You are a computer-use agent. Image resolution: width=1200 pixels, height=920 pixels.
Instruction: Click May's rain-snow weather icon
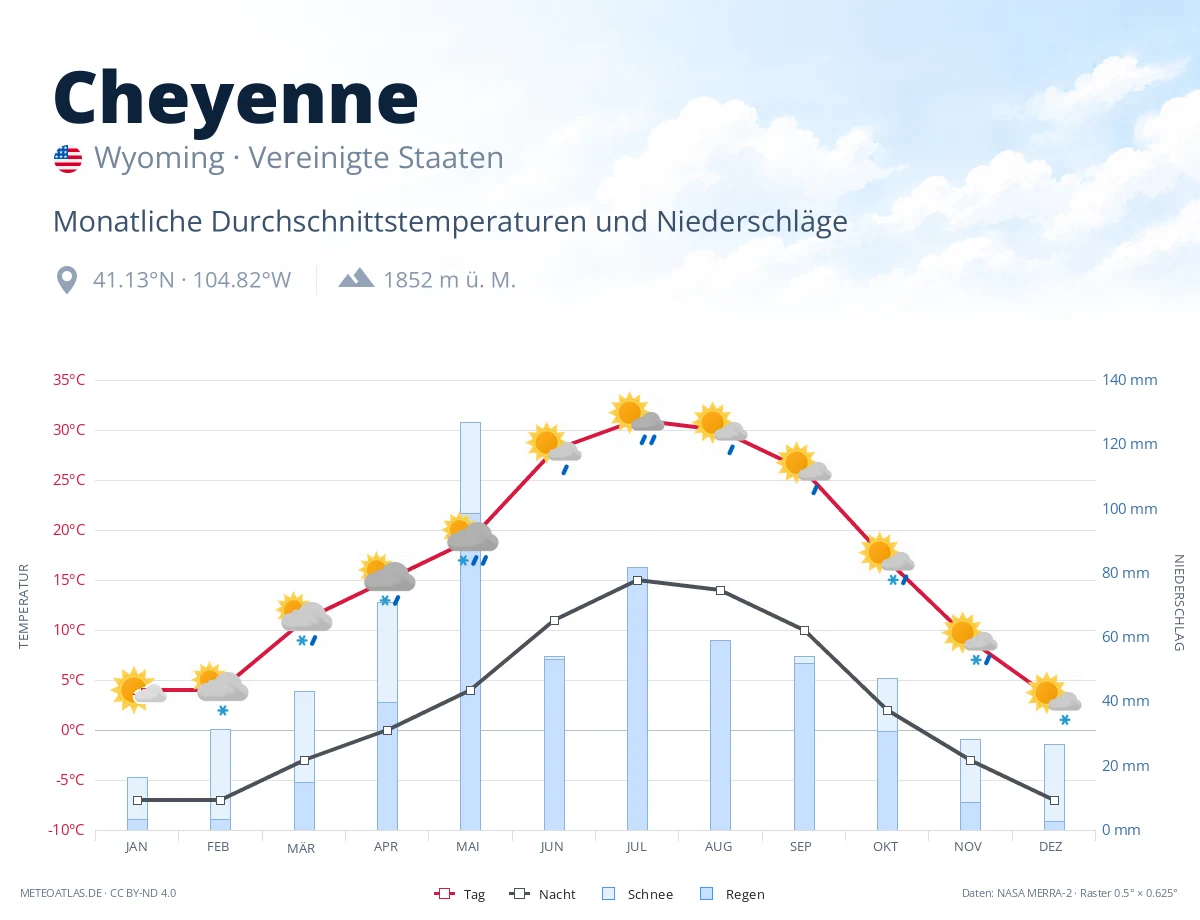pyautogui.click(x=470, y=539)
